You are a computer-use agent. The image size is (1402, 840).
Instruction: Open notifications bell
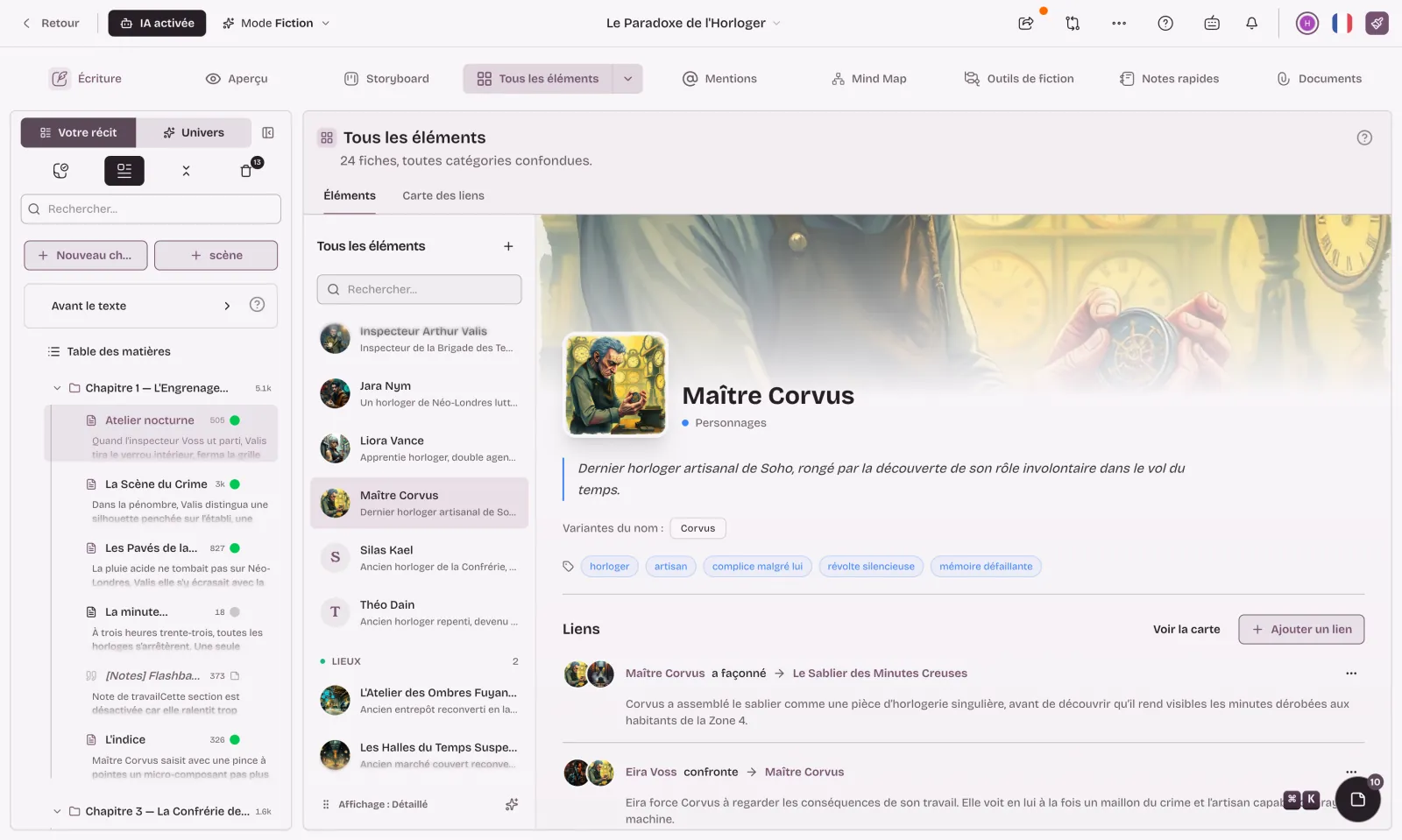(1251, 24)
